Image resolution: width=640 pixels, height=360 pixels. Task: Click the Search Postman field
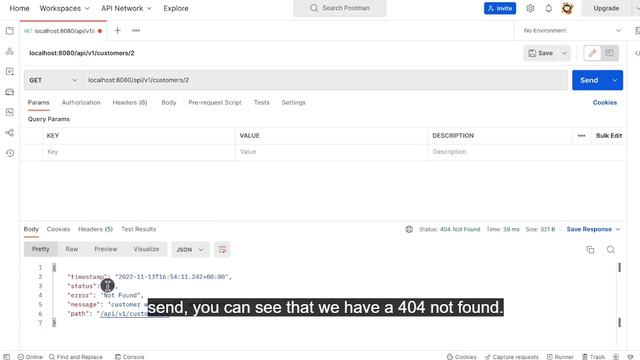point(340,8)
